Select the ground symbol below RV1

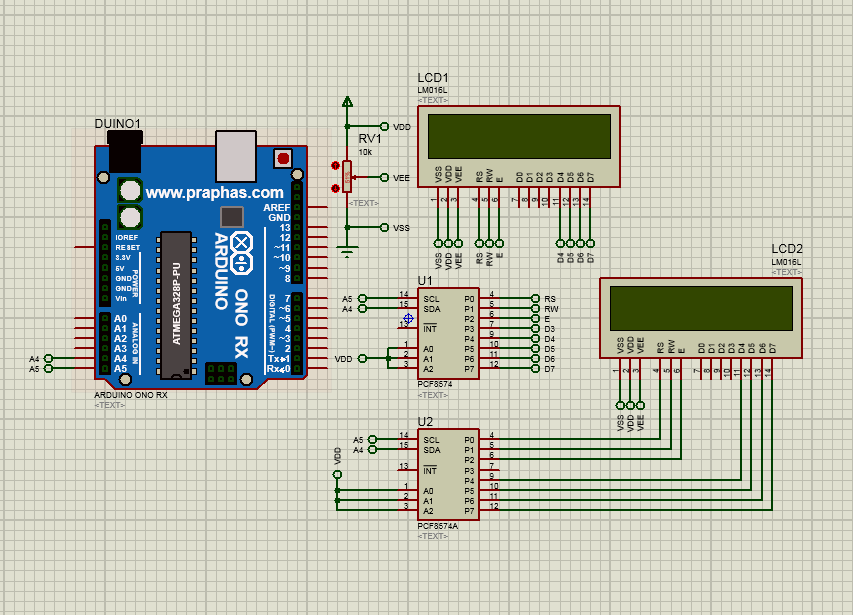(x=347, y=251)
